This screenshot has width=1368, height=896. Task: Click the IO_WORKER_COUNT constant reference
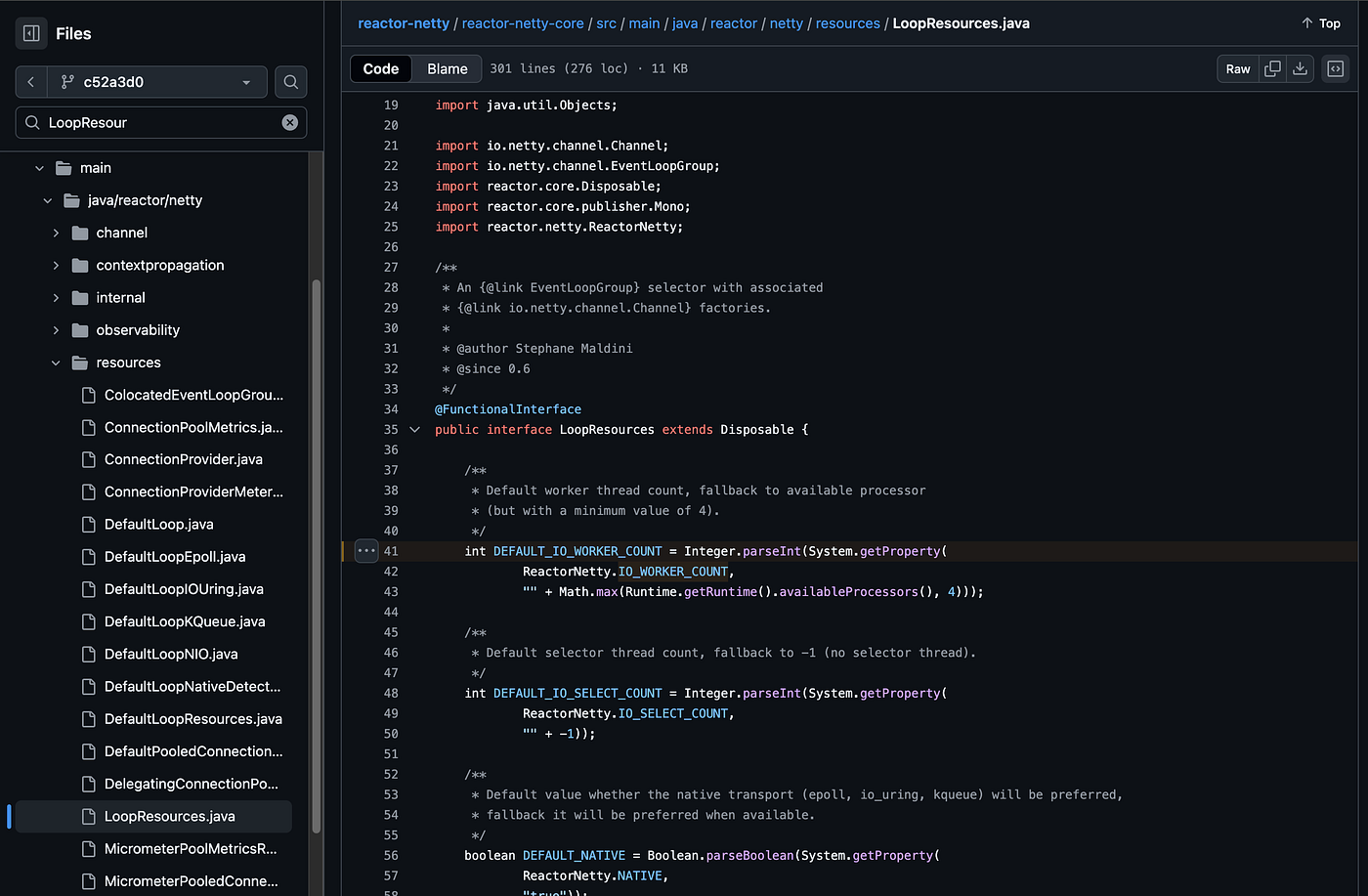coord(673,572)
